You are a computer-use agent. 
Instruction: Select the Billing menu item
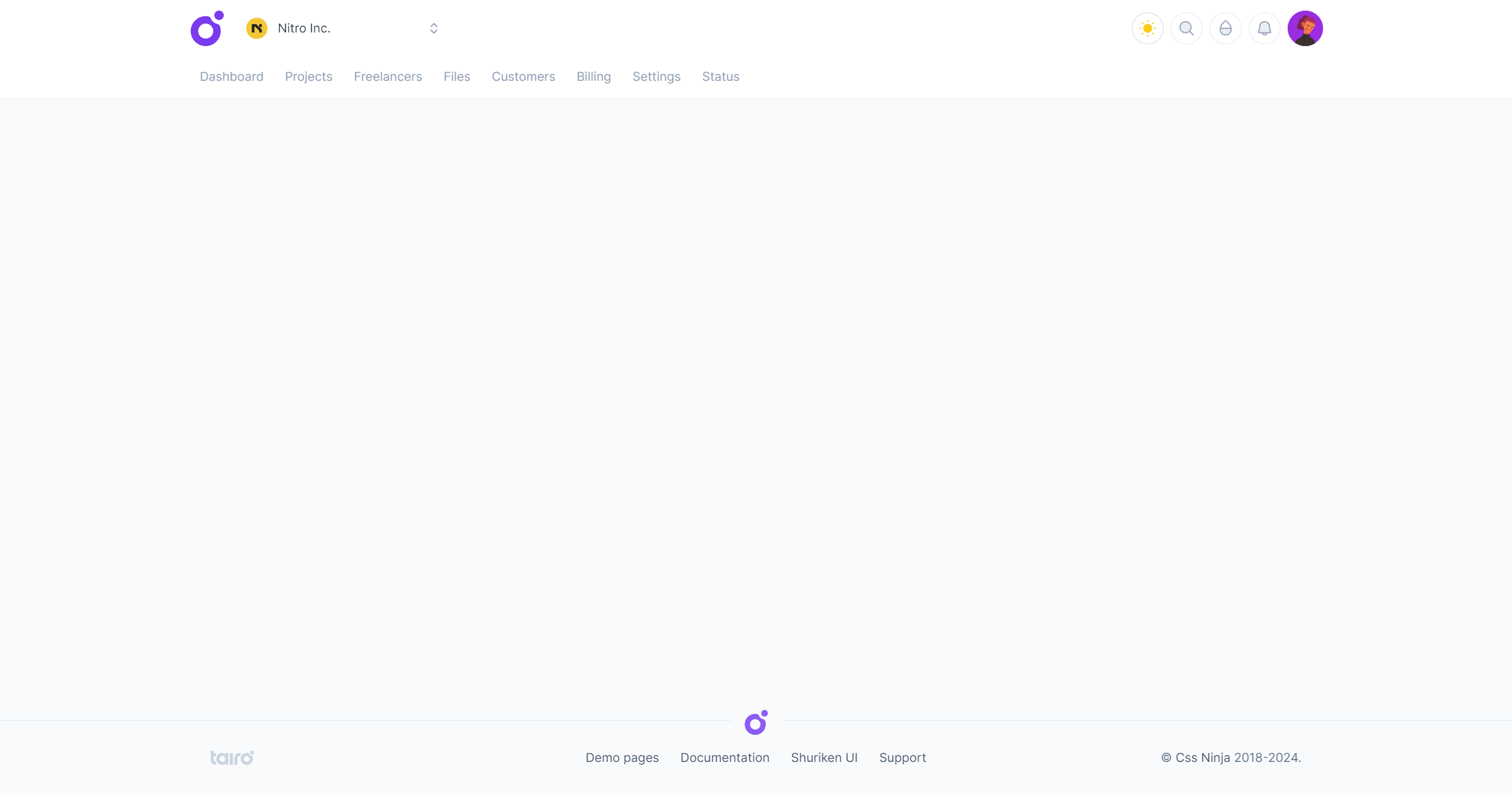593,77
